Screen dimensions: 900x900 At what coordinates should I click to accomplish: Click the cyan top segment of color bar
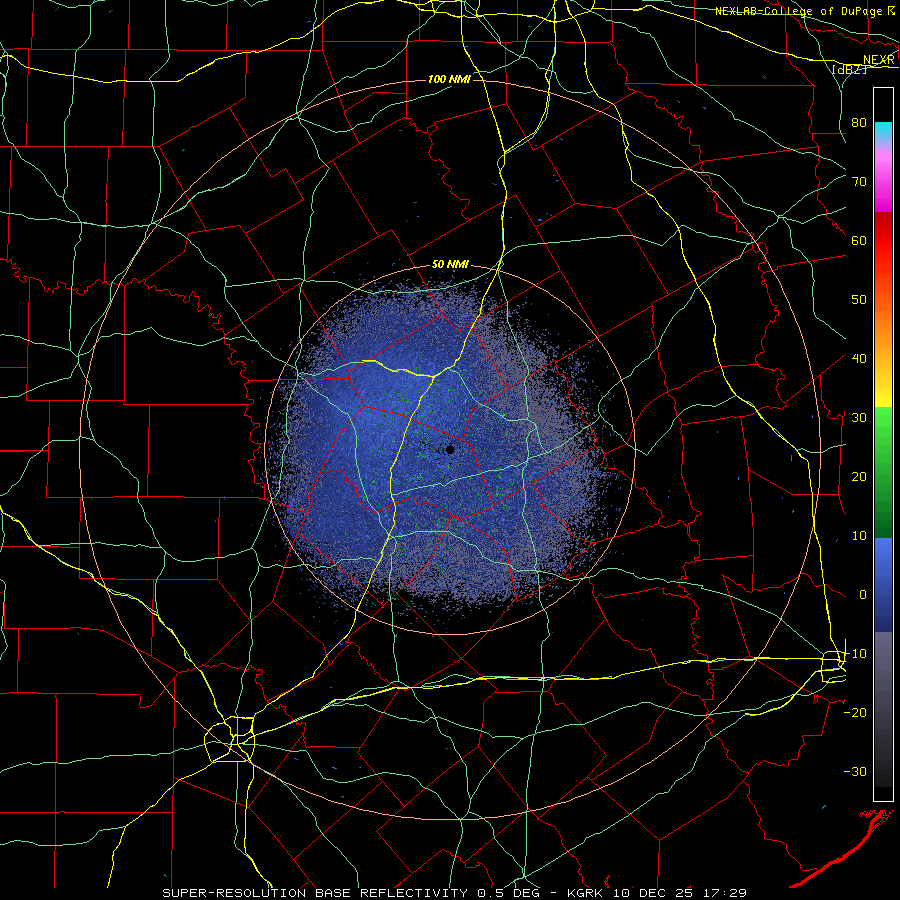[883, 132]
